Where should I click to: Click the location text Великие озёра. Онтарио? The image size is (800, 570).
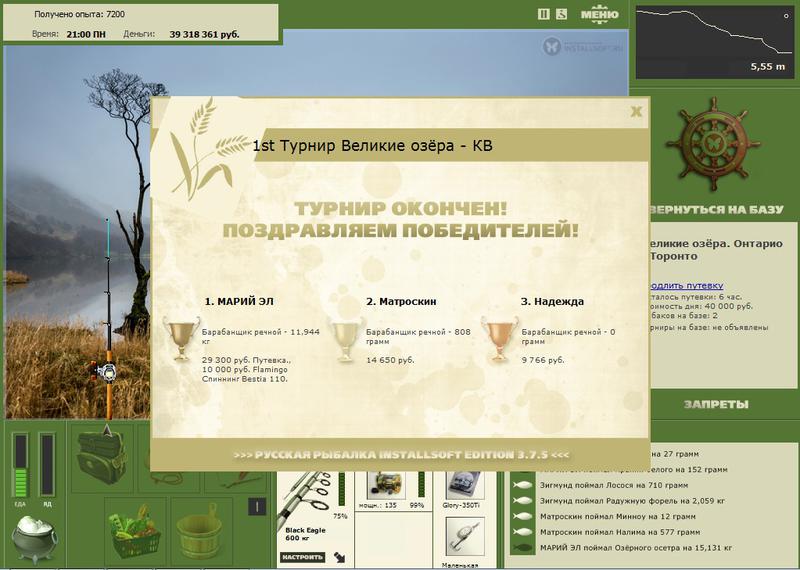tap(716, 244)
